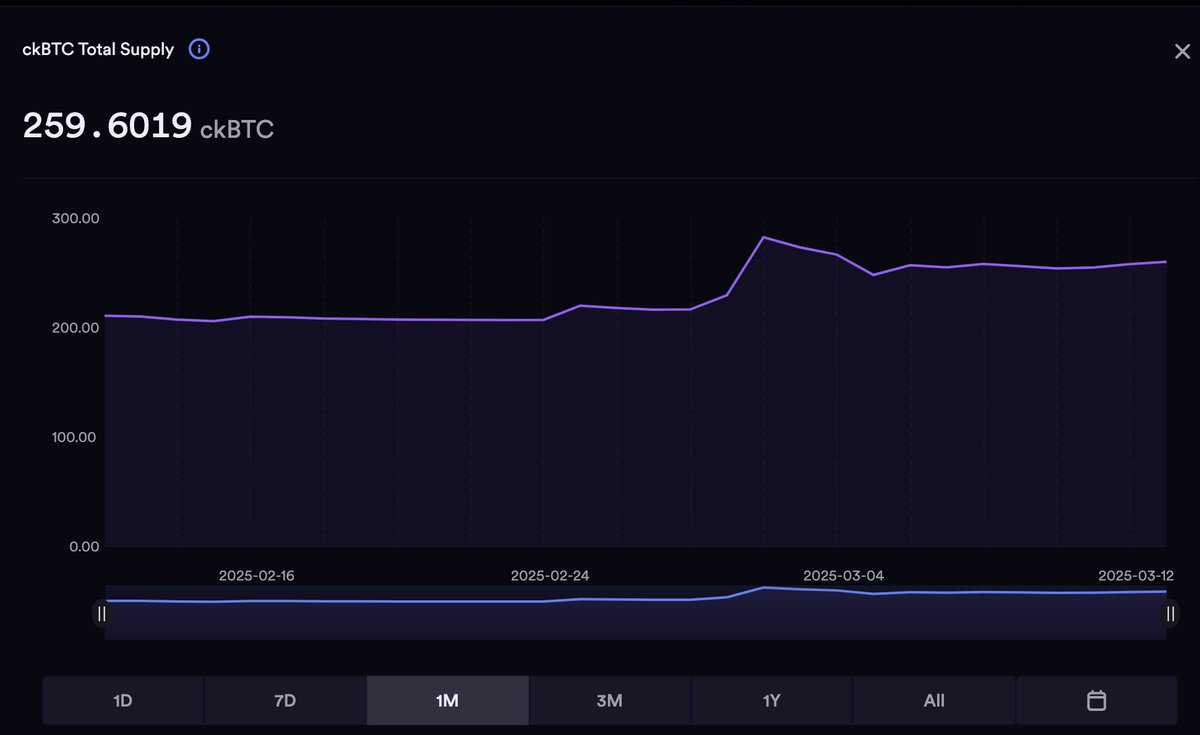View the 1Y supply history
Viewport: 1200px width, 735px height.
[771, 700]
